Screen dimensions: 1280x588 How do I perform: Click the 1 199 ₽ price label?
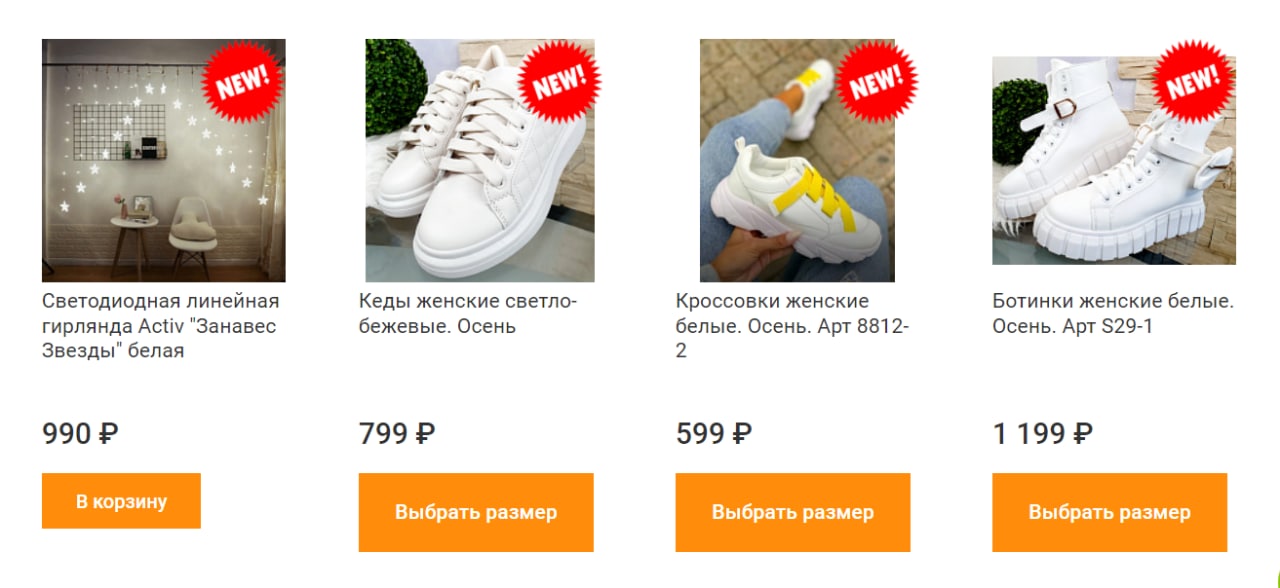click(x=1043, y=434)
